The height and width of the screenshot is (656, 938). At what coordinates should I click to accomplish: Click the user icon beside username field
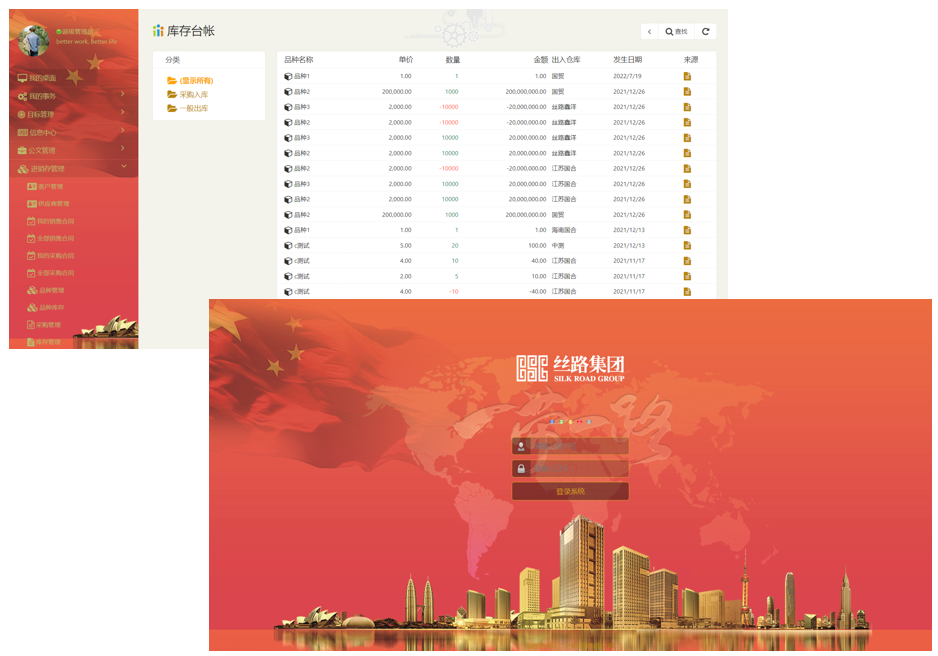coord(520,446)
